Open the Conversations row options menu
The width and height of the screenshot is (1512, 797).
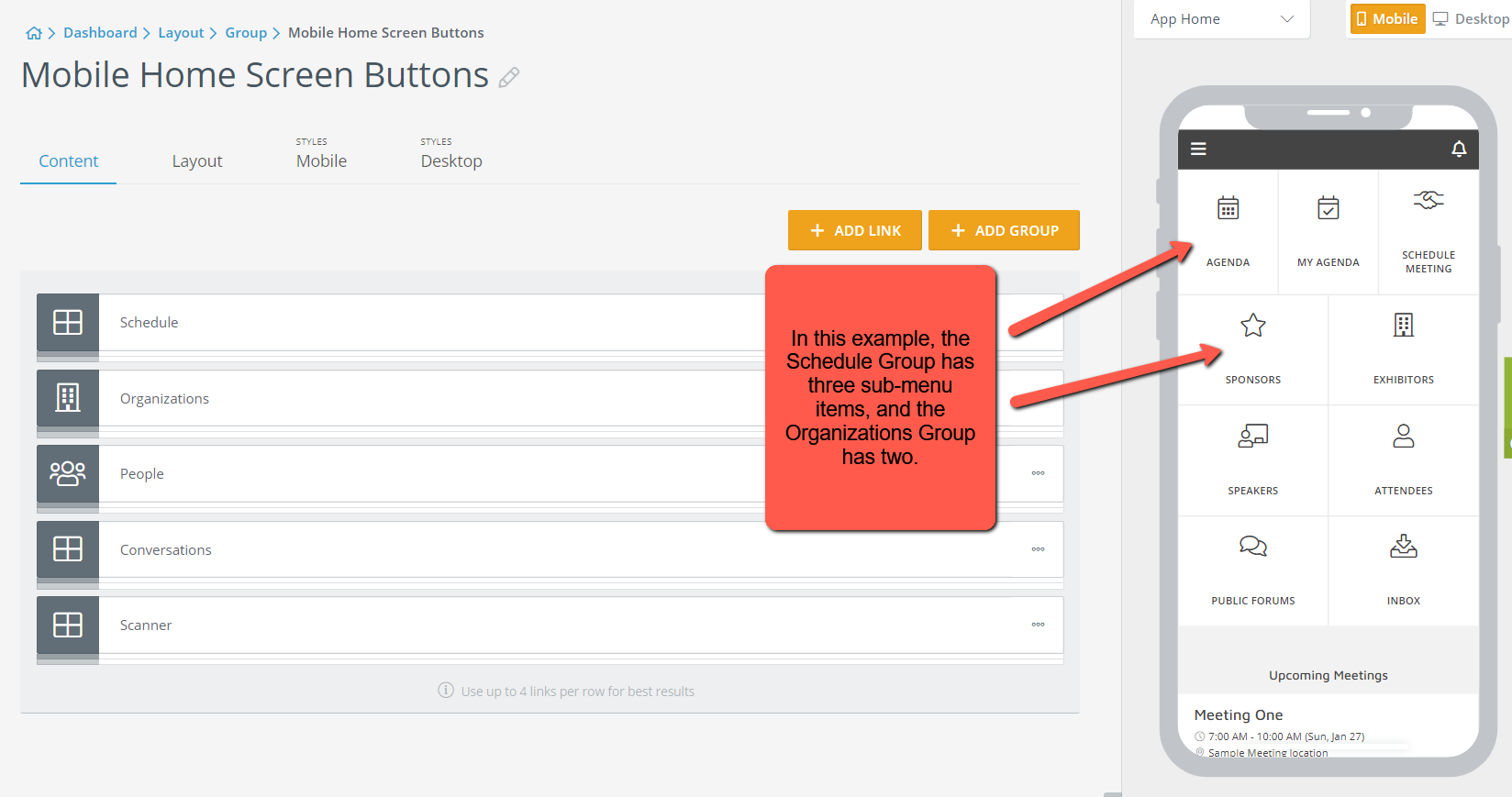pyautogui.click(x=1038, y=549)
